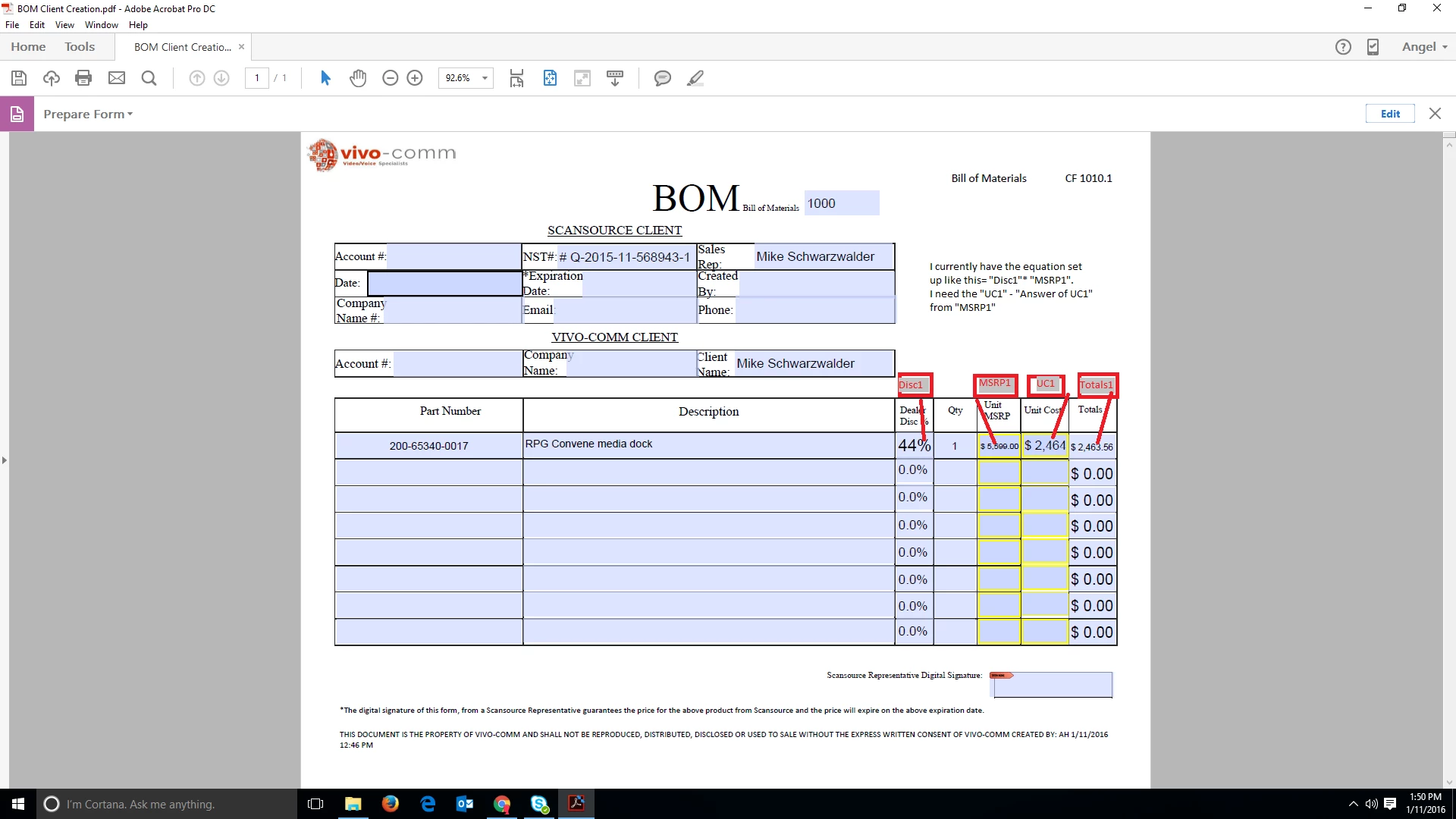Switch to the Tools tab
The width and height of the screenshot is (1456, 819).
coord(80,47)
